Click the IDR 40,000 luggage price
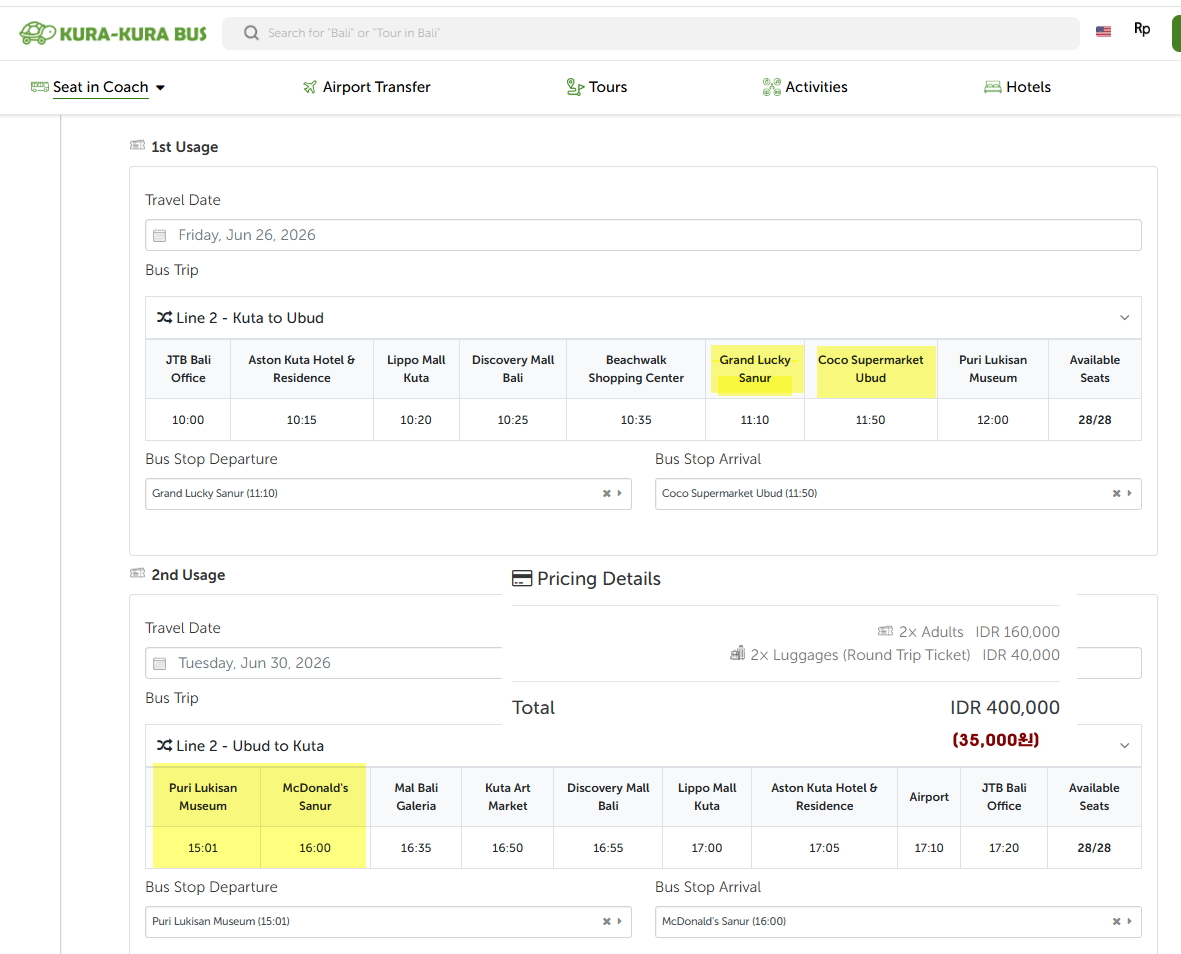The image size is (1181, 954). 1021,655
